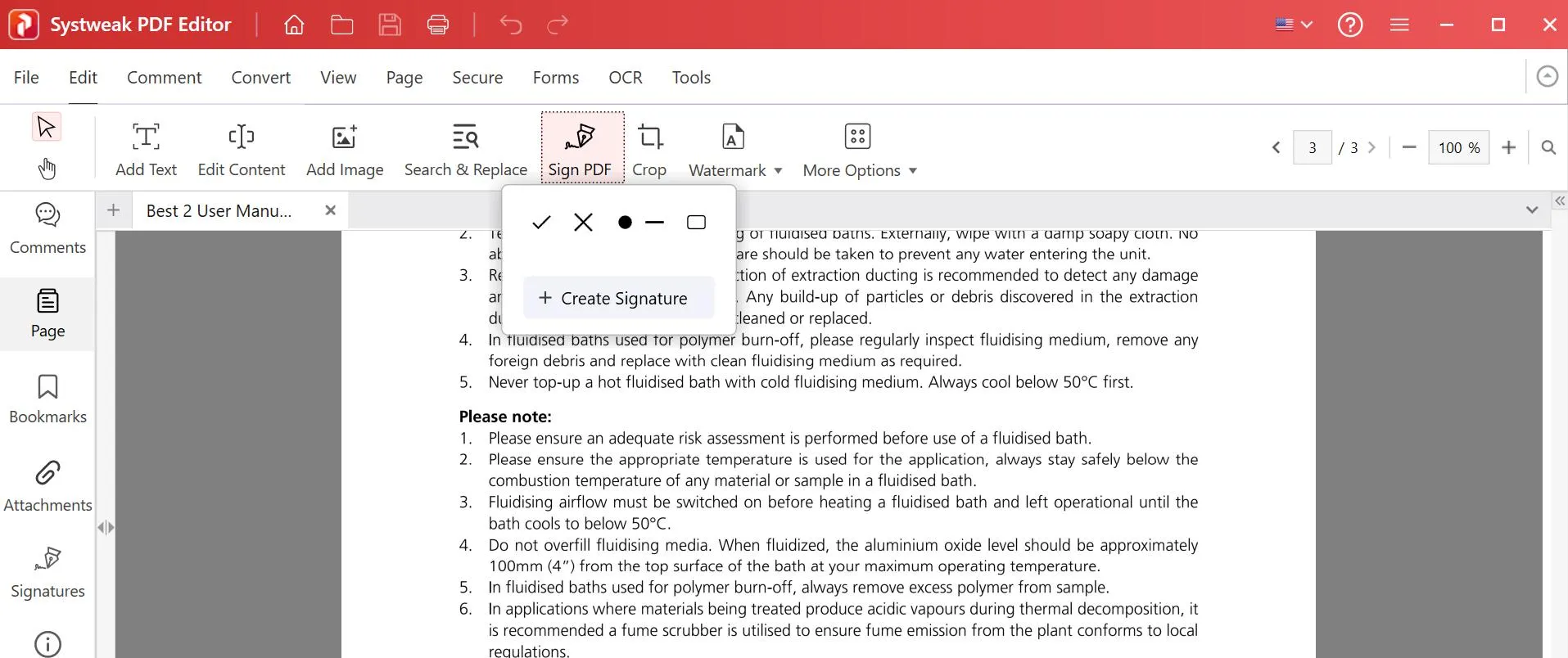
Task: Click the info circle sidebar icon
Action: 47,645
